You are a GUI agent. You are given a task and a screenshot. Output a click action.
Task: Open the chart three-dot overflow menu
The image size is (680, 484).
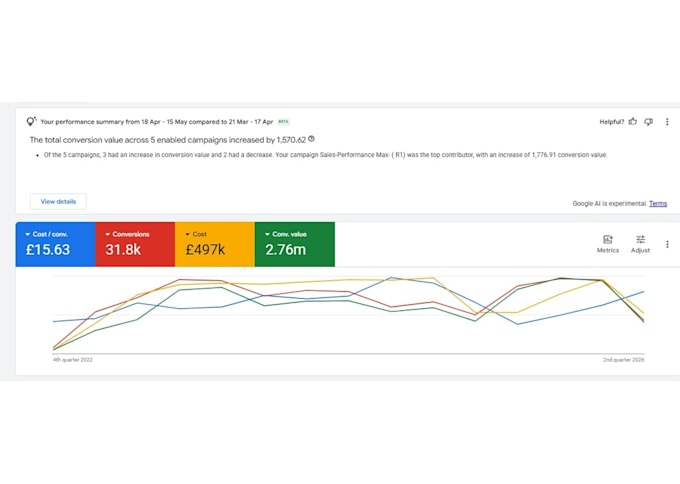click(667, 244)
